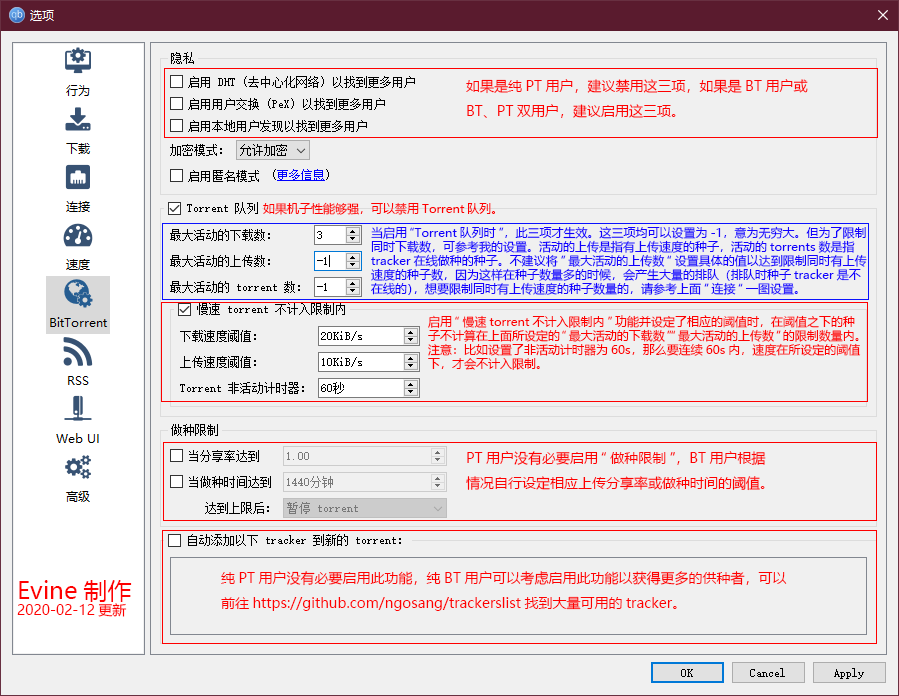Switch to the 行为 tab label
The width and height of the screenshot is (899, 696).
coord(77,91)
